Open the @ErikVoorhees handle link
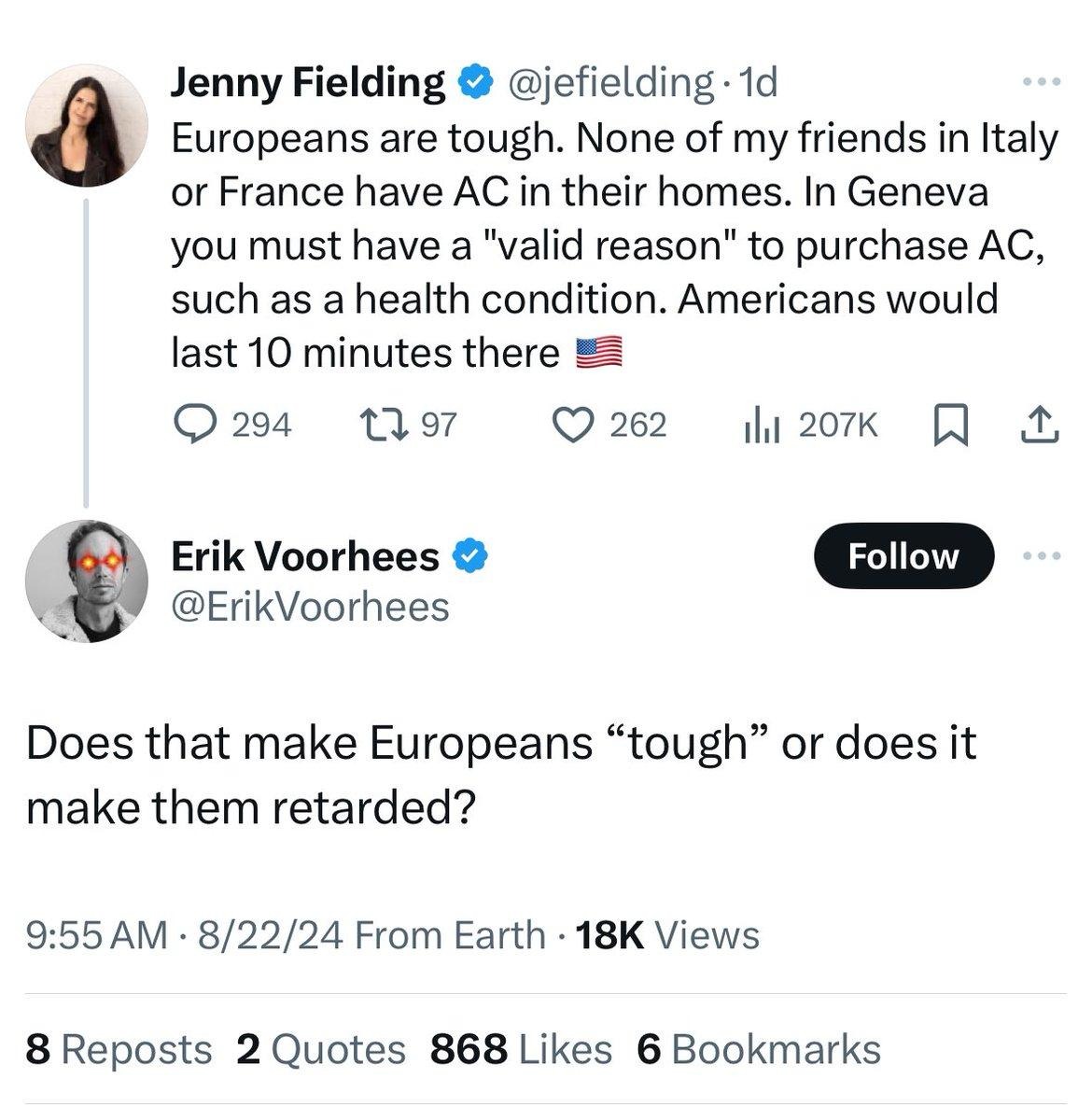Viewport: 1092px width, 1120px height. tap(310, 608)
